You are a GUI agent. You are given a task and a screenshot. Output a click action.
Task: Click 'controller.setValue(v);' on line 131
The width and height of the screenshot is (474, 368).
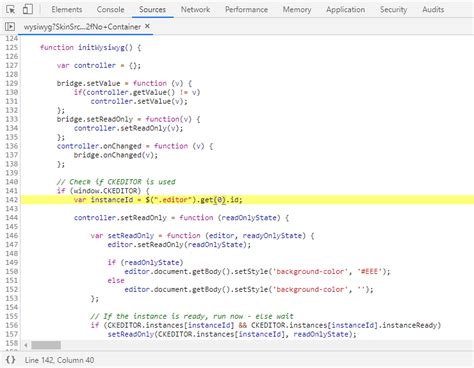click(x=139, y=101)
